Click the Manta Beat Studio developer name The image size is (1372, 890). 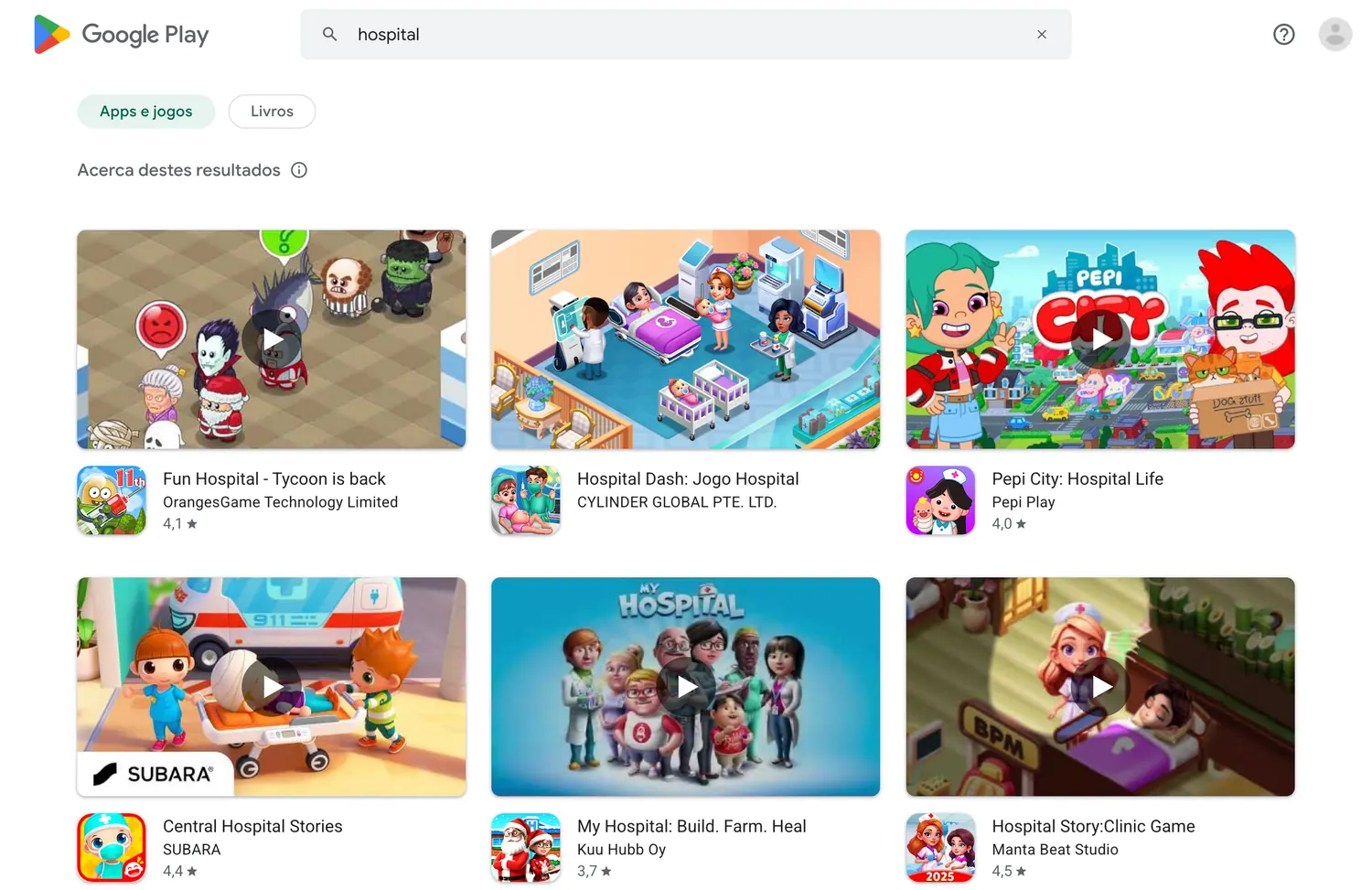tap(1055, 850)
